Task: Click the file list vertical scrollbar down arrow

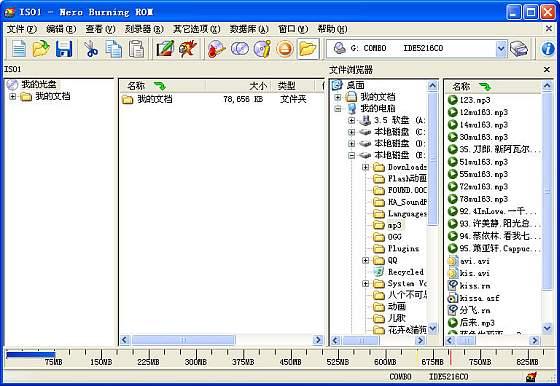Action: pos(547,328)
